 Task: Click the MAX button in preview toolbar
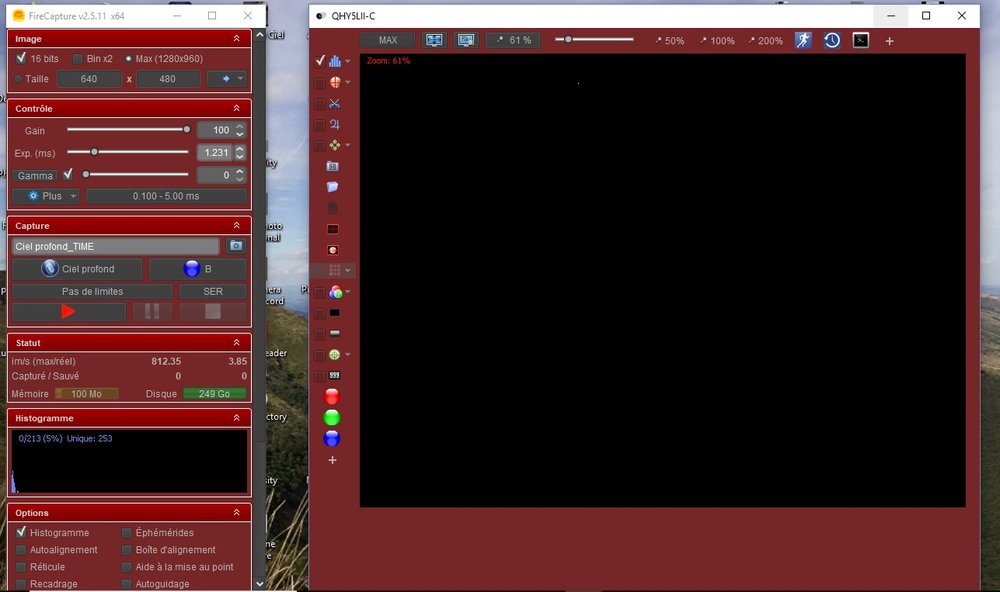[388, 40]
